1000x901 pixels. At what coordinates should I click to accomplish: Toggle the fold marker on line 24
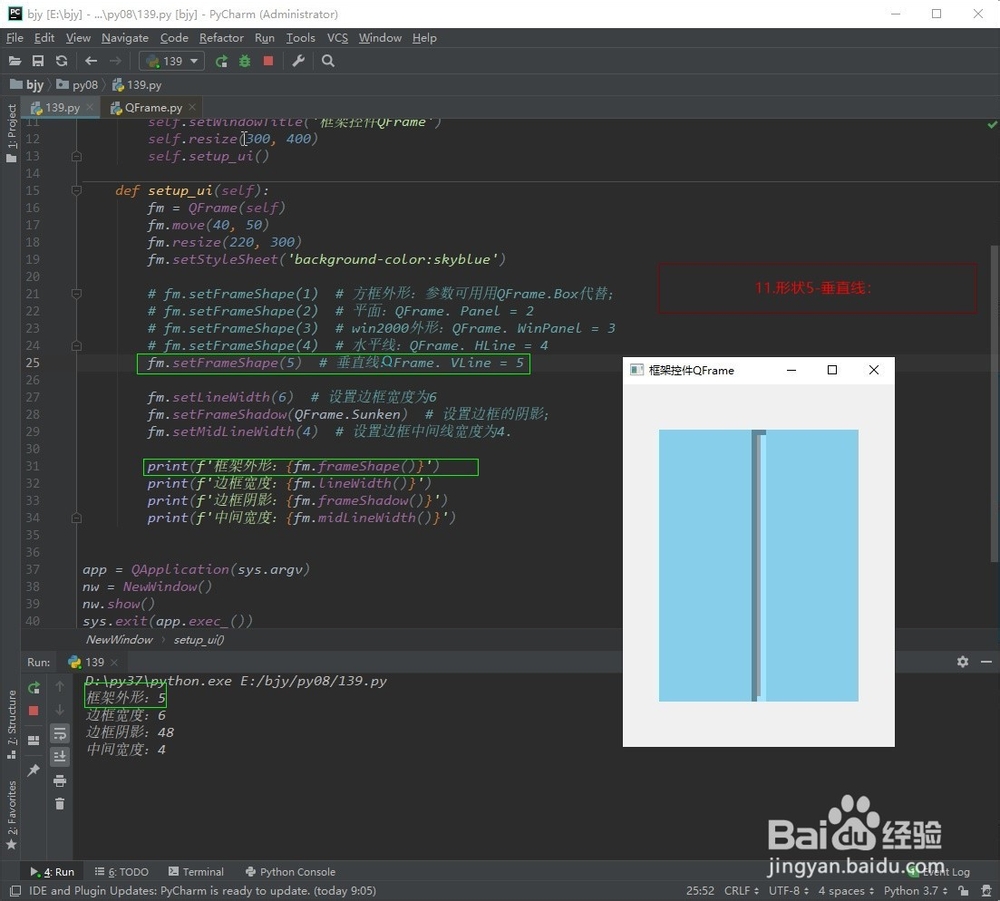[x=77, y=345]
